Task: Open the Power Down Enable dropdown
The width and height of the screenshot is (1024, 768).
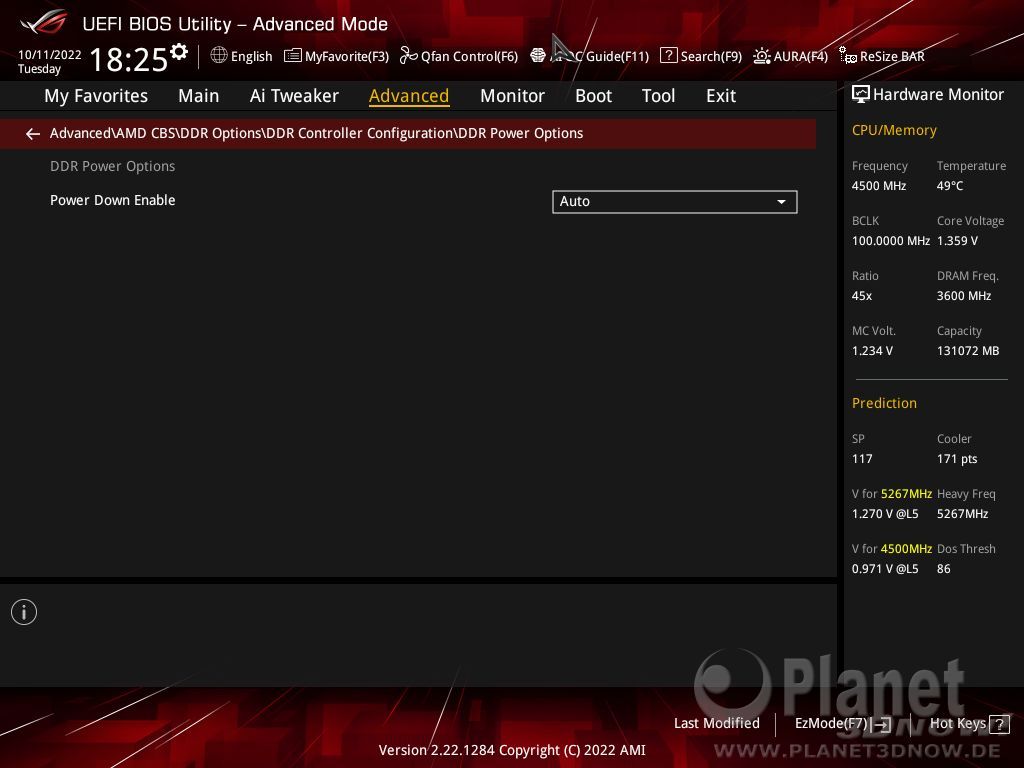Action: 675,202
